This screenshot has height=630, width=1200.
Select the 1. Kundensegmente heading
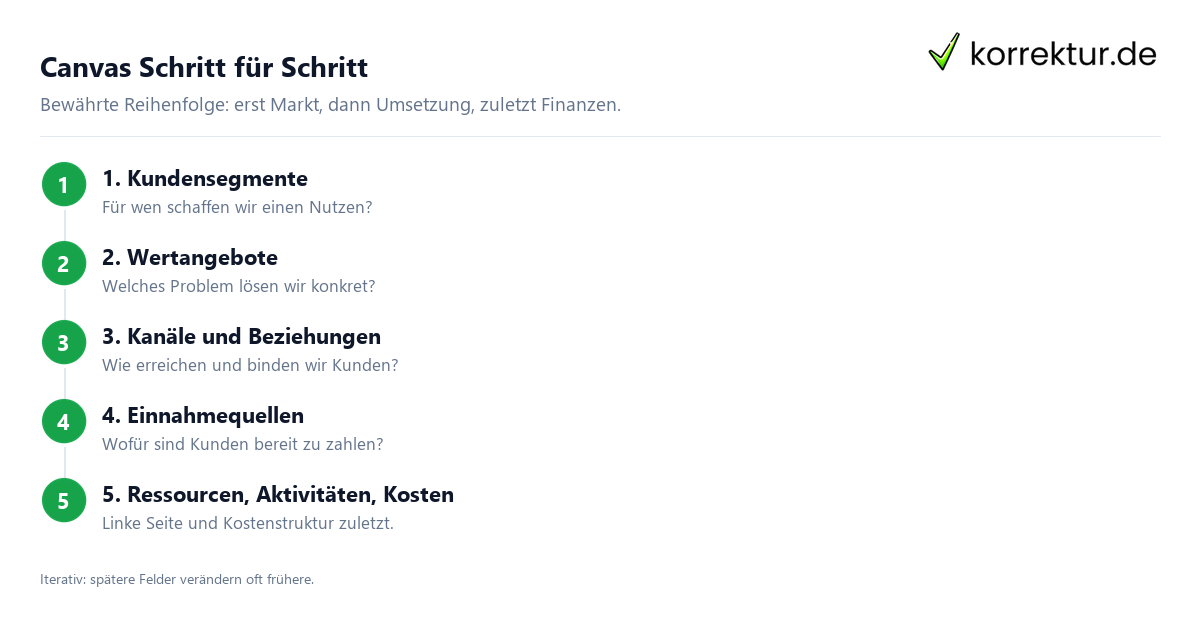point(205,179)
